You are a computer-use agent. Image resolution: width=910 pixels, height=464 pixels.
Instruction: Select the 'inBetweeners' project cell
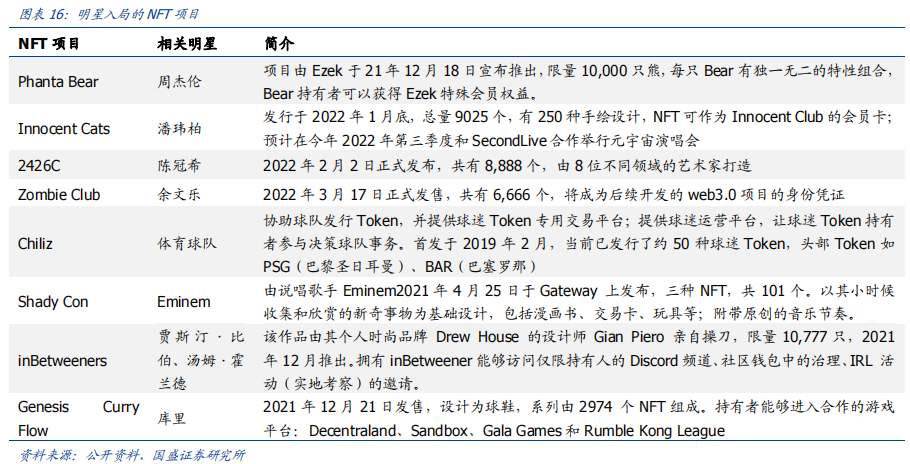[x=63, y=361]
